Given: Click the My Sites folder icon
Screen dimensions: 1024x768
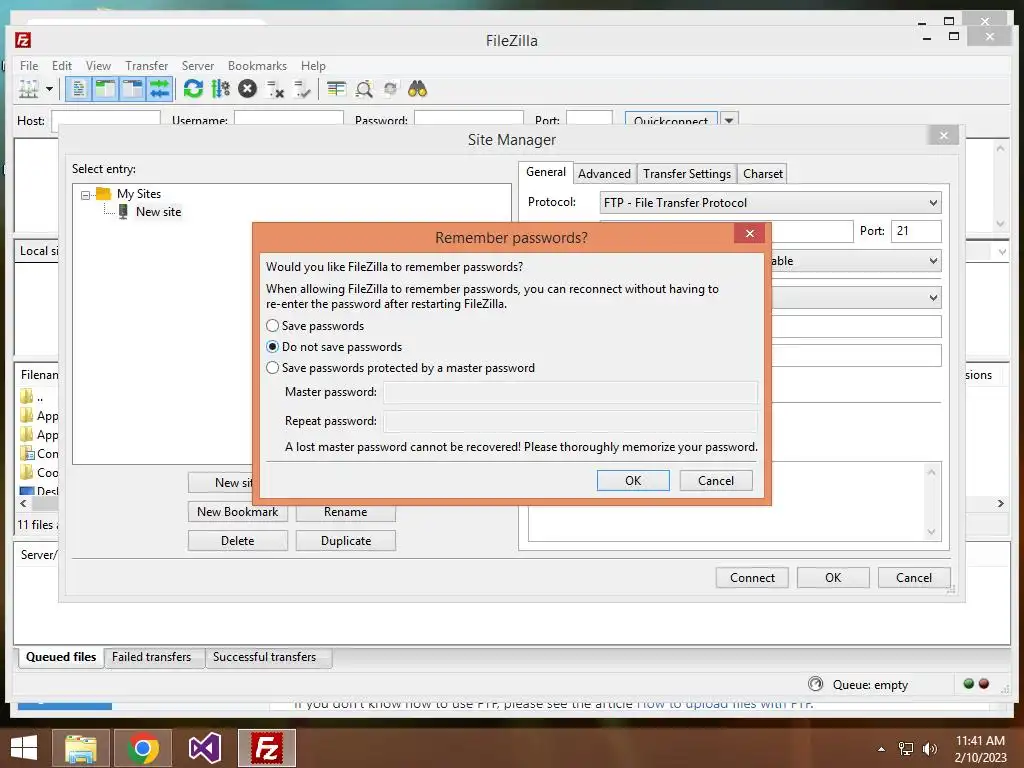Looking at the screenshot, I should [x=103, y=193].
